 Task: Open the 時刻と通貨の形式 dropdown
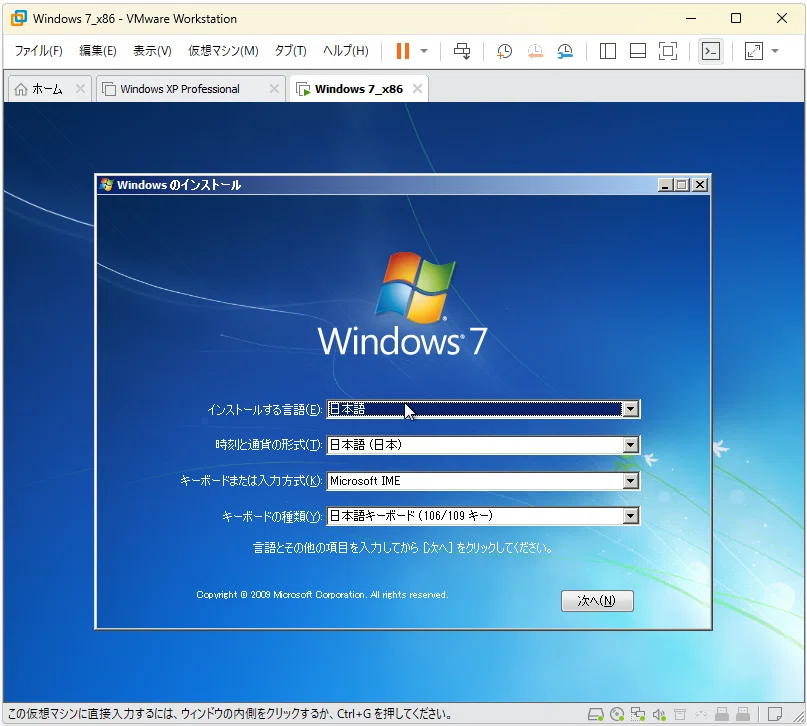[630, 445]
